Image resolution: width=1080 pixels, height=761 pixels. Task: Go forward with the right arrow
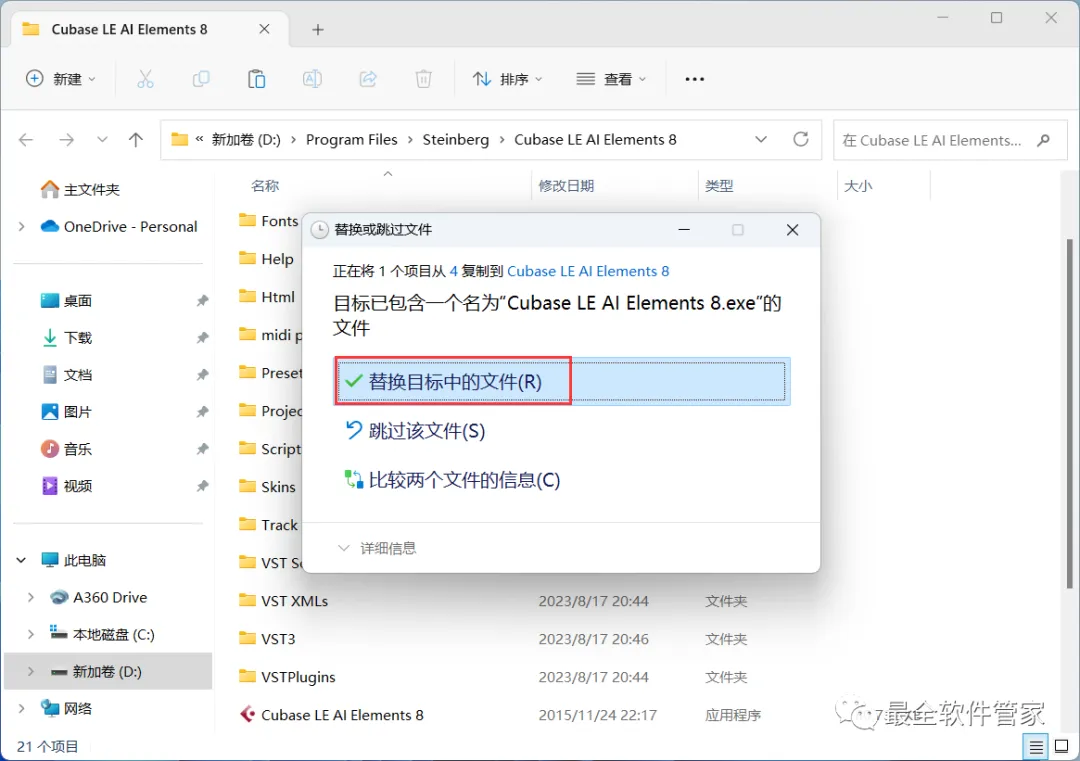pyautogui.click(x=66, y=140)
